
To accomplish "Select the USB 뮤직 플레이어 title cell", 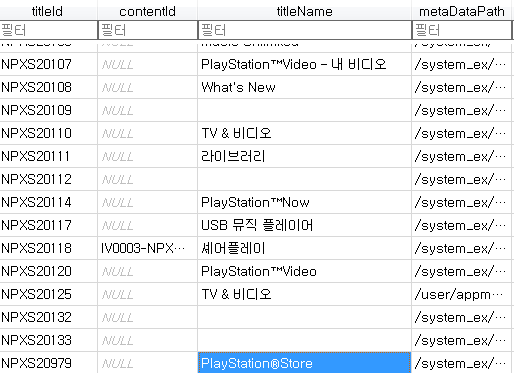I will click(304, 225).
